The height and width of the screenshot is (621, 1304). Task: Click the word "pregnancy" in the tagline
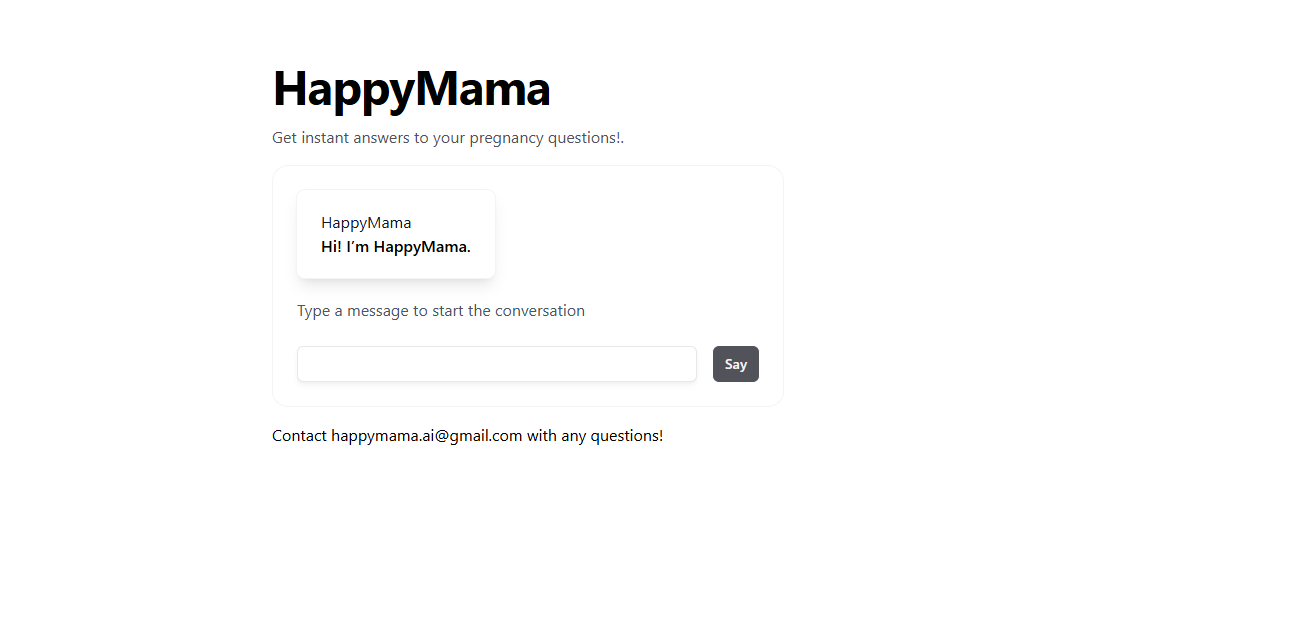click(x=505, y=138)
